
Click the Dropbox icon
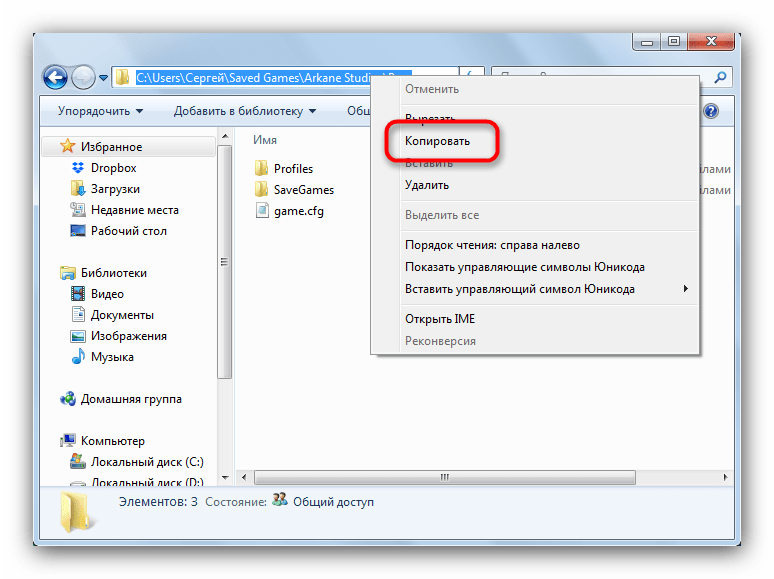point(78,168)
